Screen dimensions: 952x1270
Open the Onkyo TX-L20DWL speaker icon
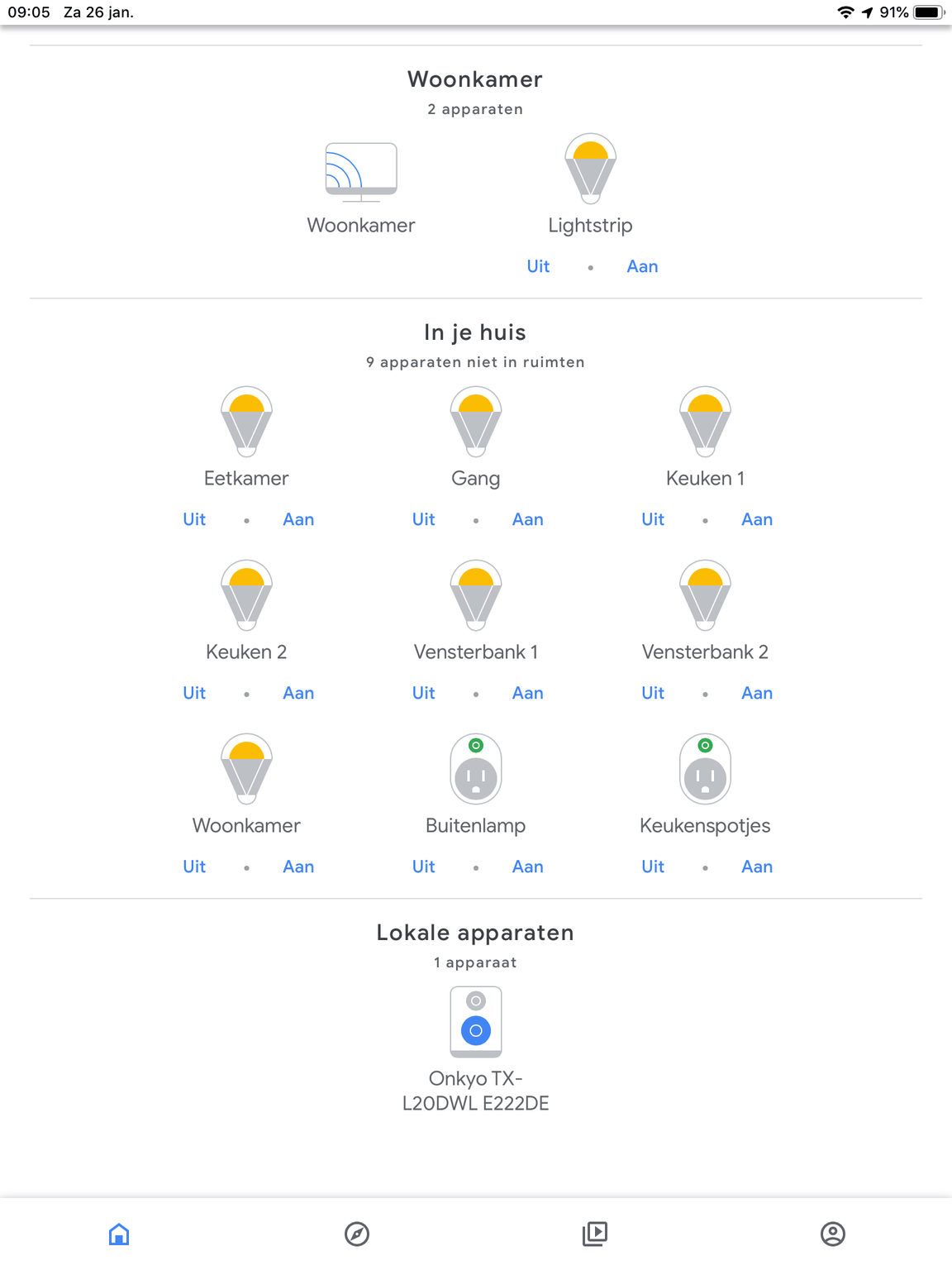(x=476, y=1022)
